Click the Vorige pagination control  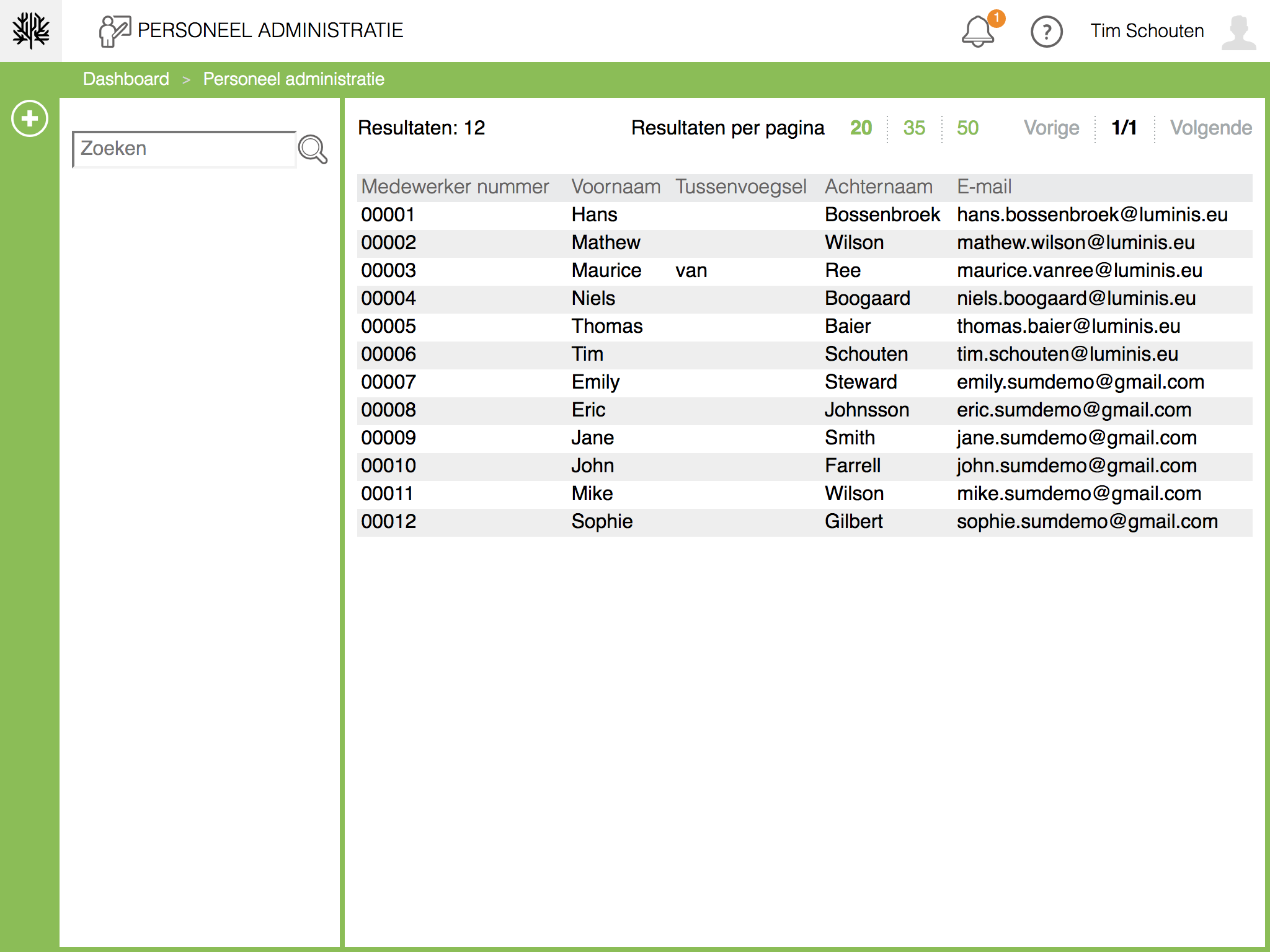point(1051,128)
